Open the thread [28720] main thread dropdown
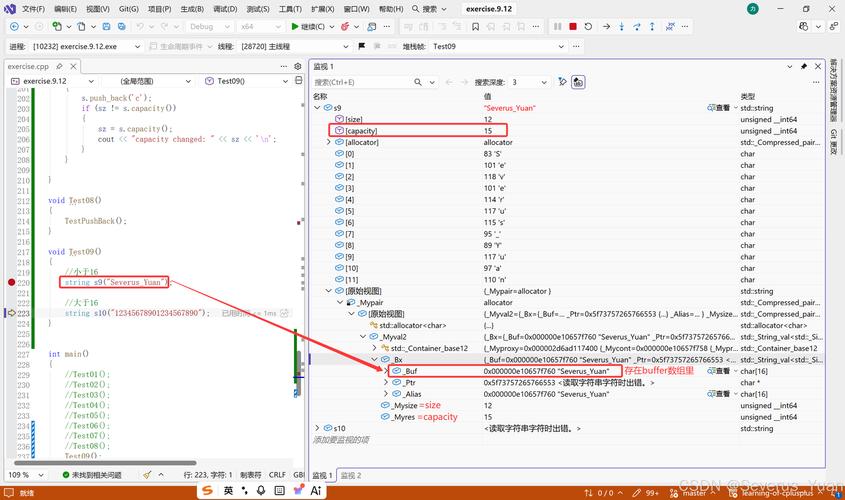The width and height of the screenshot is (845, 500). [x=294, y=46]
